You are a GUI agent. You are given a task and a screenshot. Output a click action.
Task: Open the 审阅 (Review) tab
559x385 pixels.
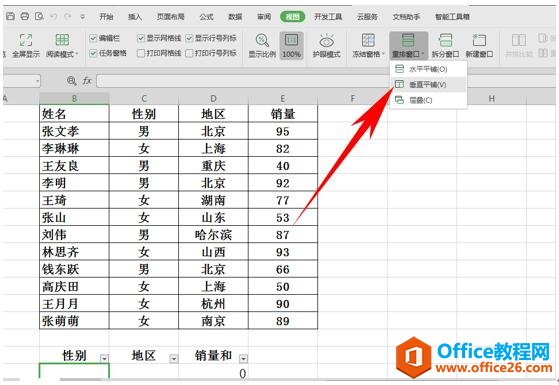[x=264, y=16]
